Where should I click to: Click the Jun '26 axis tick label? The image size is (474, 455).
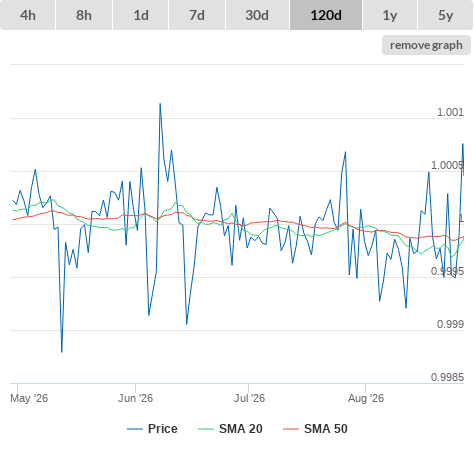135,398
